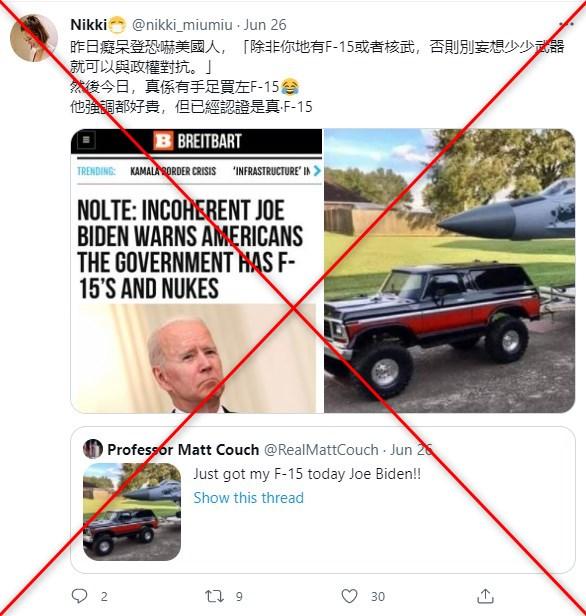586x616 pixels.
Task: Select the Kamala Border Crisis trending item
Action: [173, 171]
